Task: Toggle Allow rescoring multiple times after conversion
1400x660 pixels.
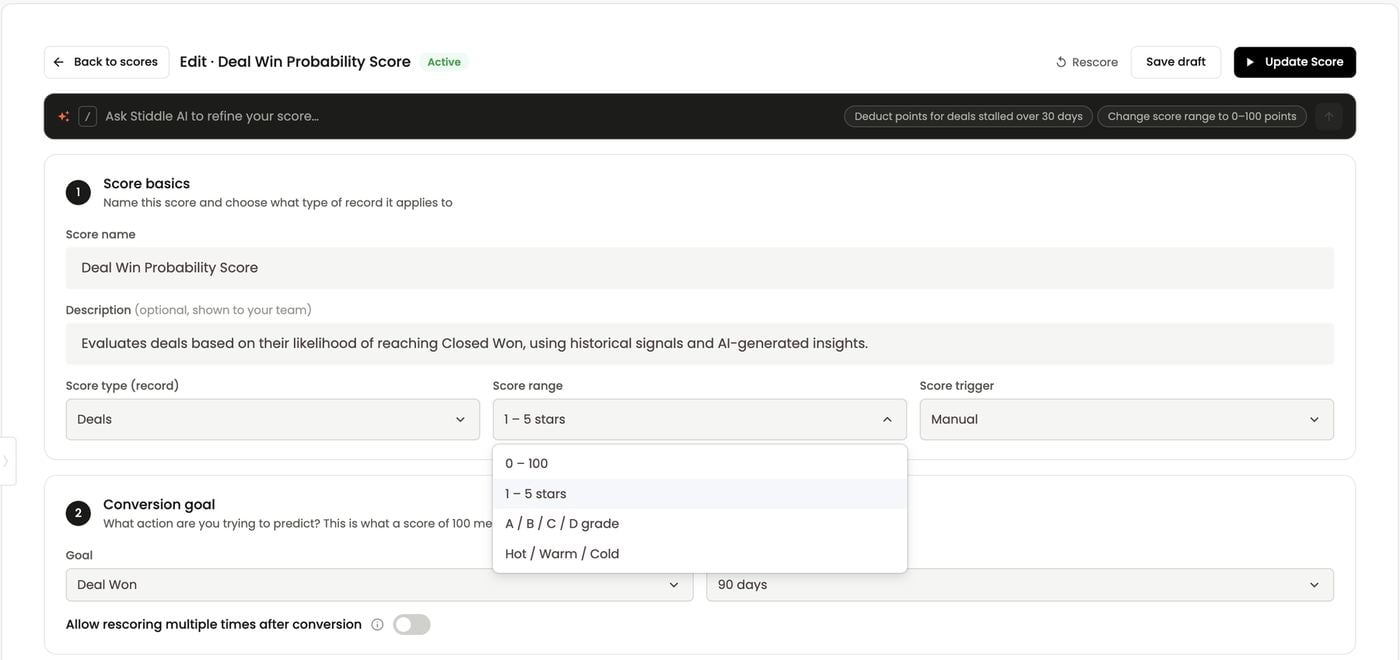Action: coord(412,625)
